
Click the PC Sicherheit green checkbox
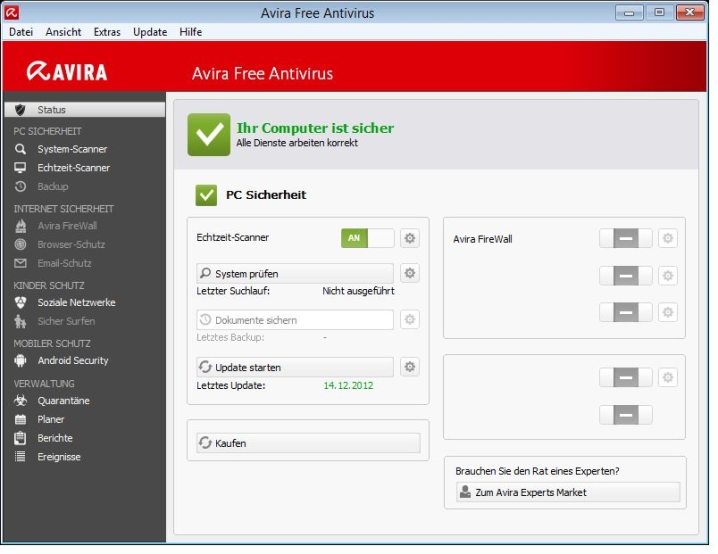tap(206, 195)
